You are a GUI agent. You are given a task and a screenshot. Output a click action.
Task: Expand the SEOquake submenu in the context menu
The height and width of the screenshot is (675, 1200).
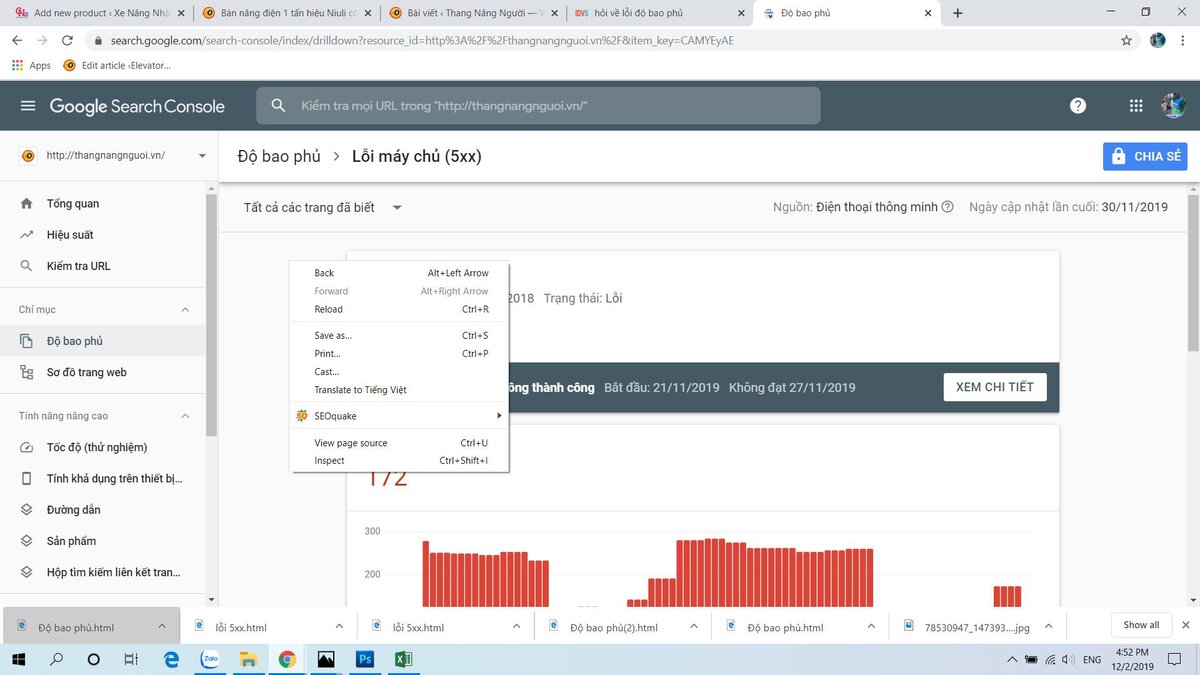tap(400, 416)
